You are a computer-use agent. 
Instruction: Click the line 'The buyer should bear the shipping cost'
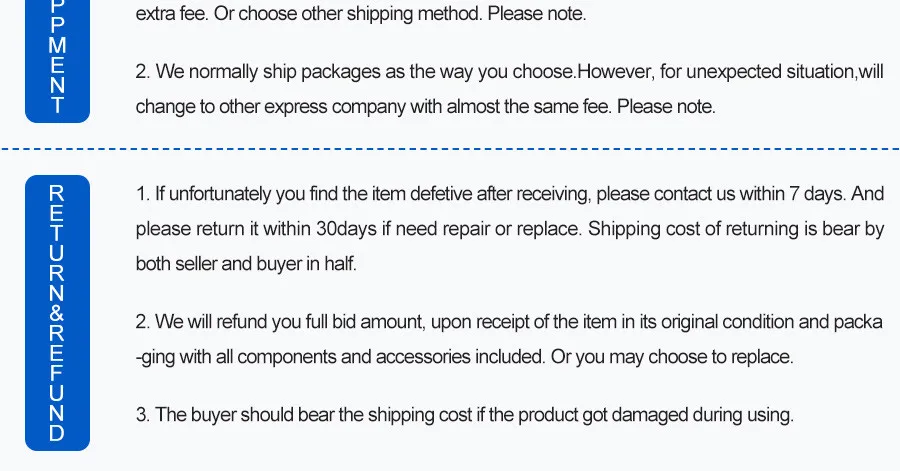[x=464, y=414]
